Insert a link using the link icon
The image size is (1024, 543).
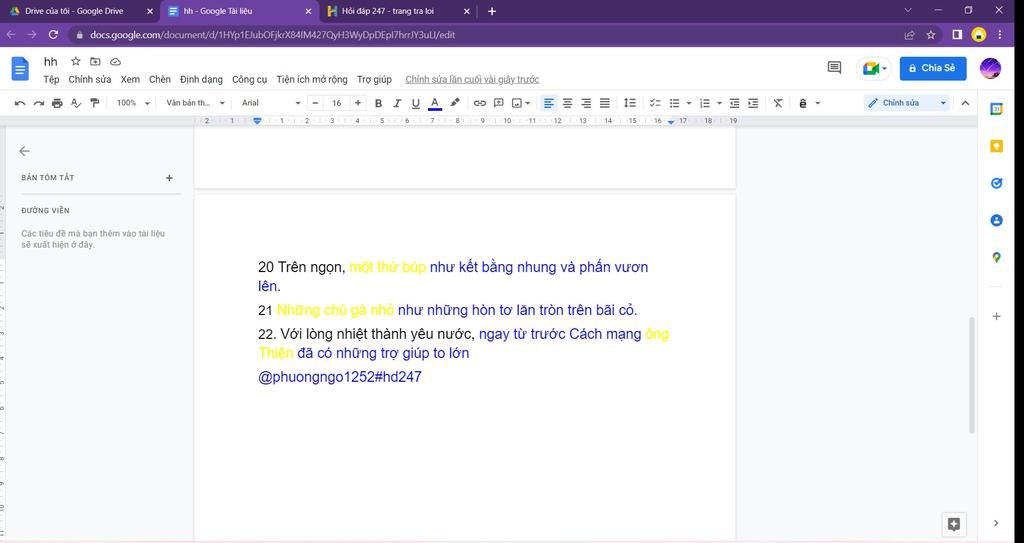(480, 103)
